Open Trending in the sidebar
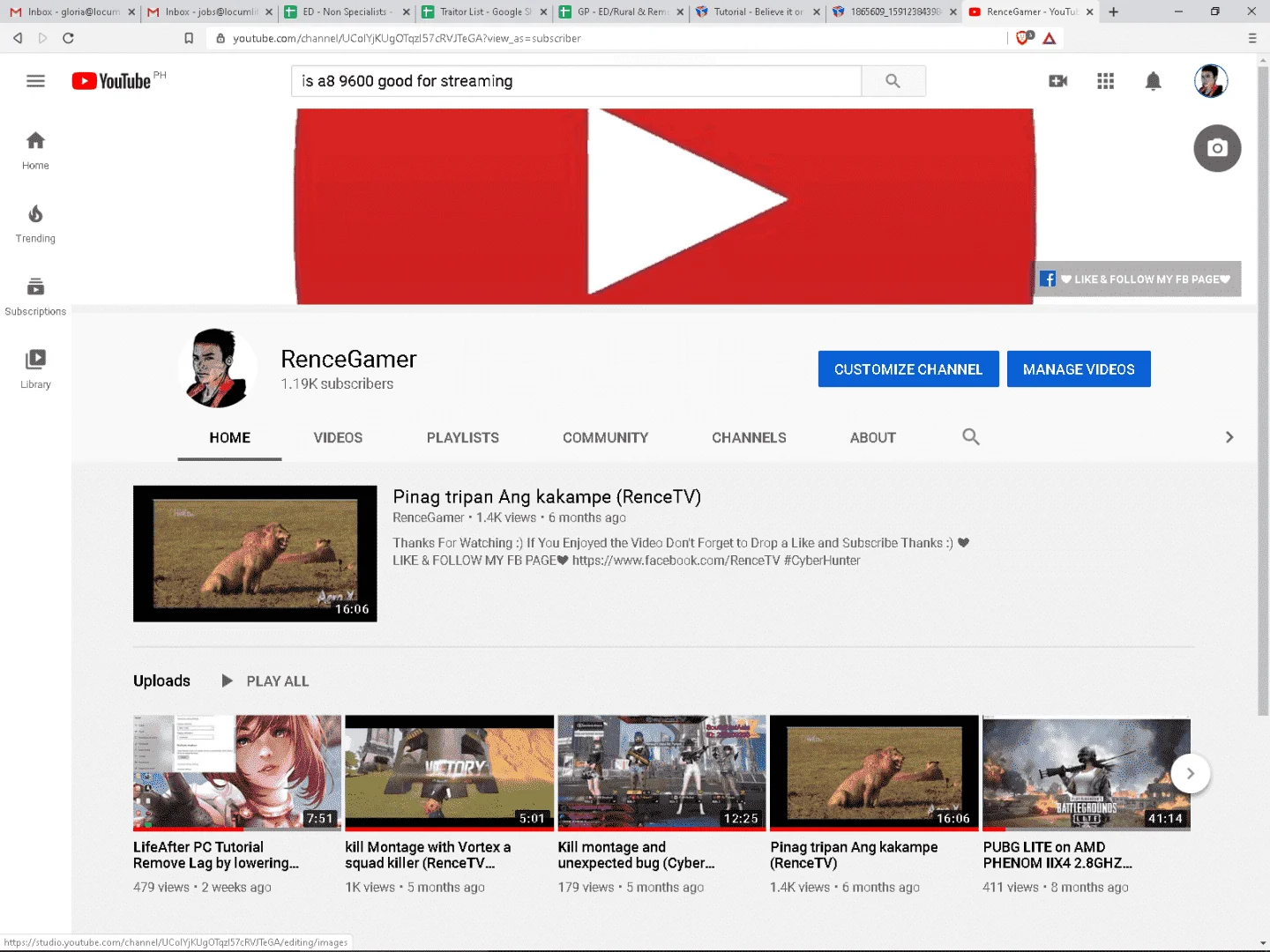The width and height of the screenshot is (1270, 952). point(35,224)
